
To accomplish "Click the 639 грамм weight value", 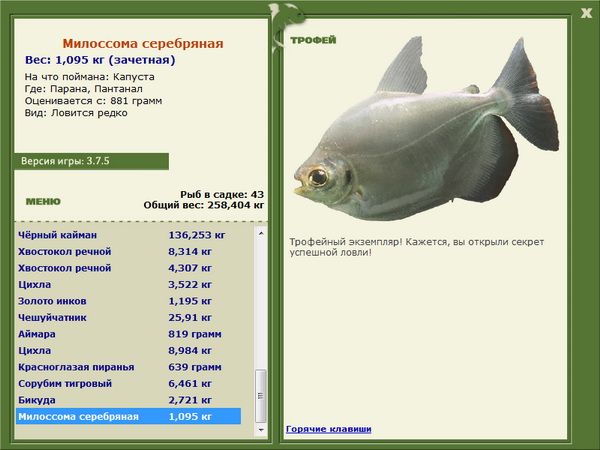I will pyautogui.click(x=195, y=367).
